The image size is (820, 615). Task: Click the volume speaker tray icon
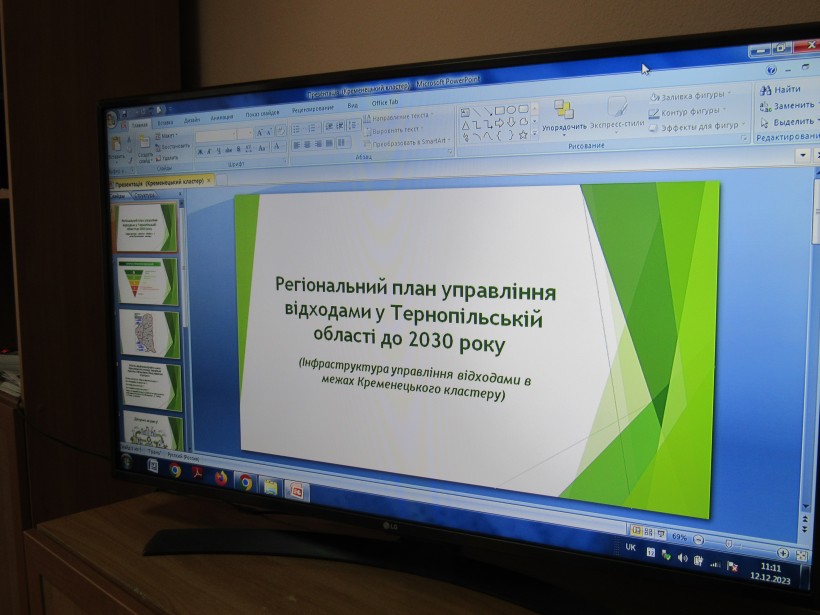pyautogui.click(x=682, y=558)
